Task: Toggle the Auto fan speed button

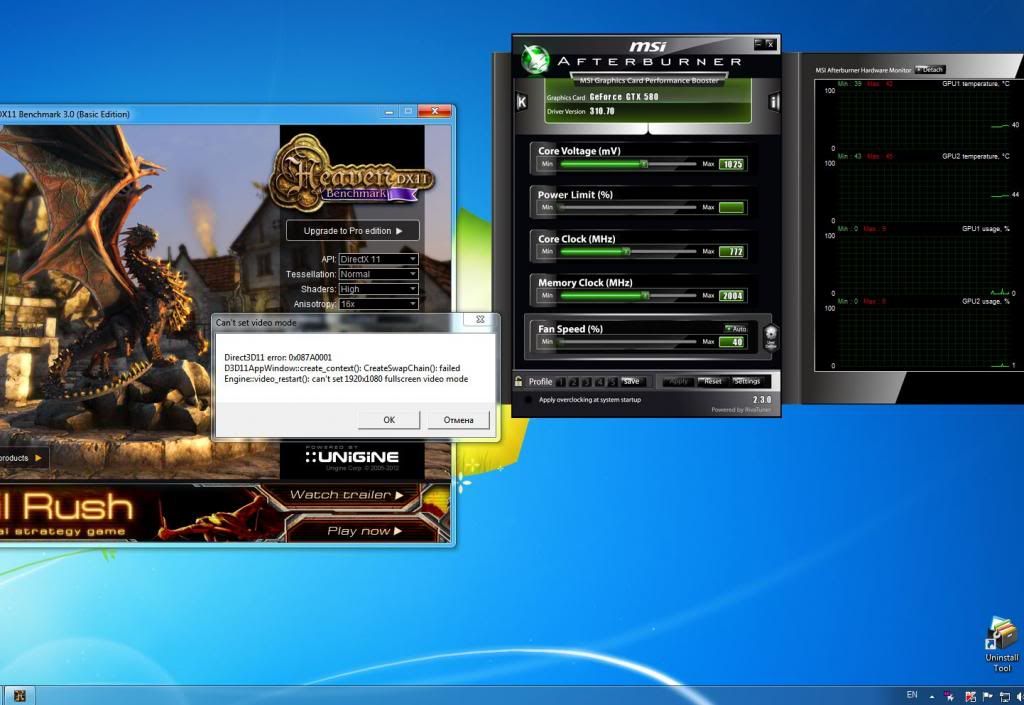Action: coord(735,328)
